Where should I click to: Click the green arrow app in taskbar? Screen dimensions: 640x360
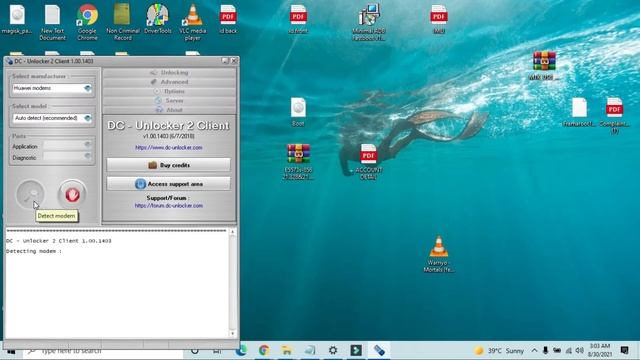(x=356, y=350)
